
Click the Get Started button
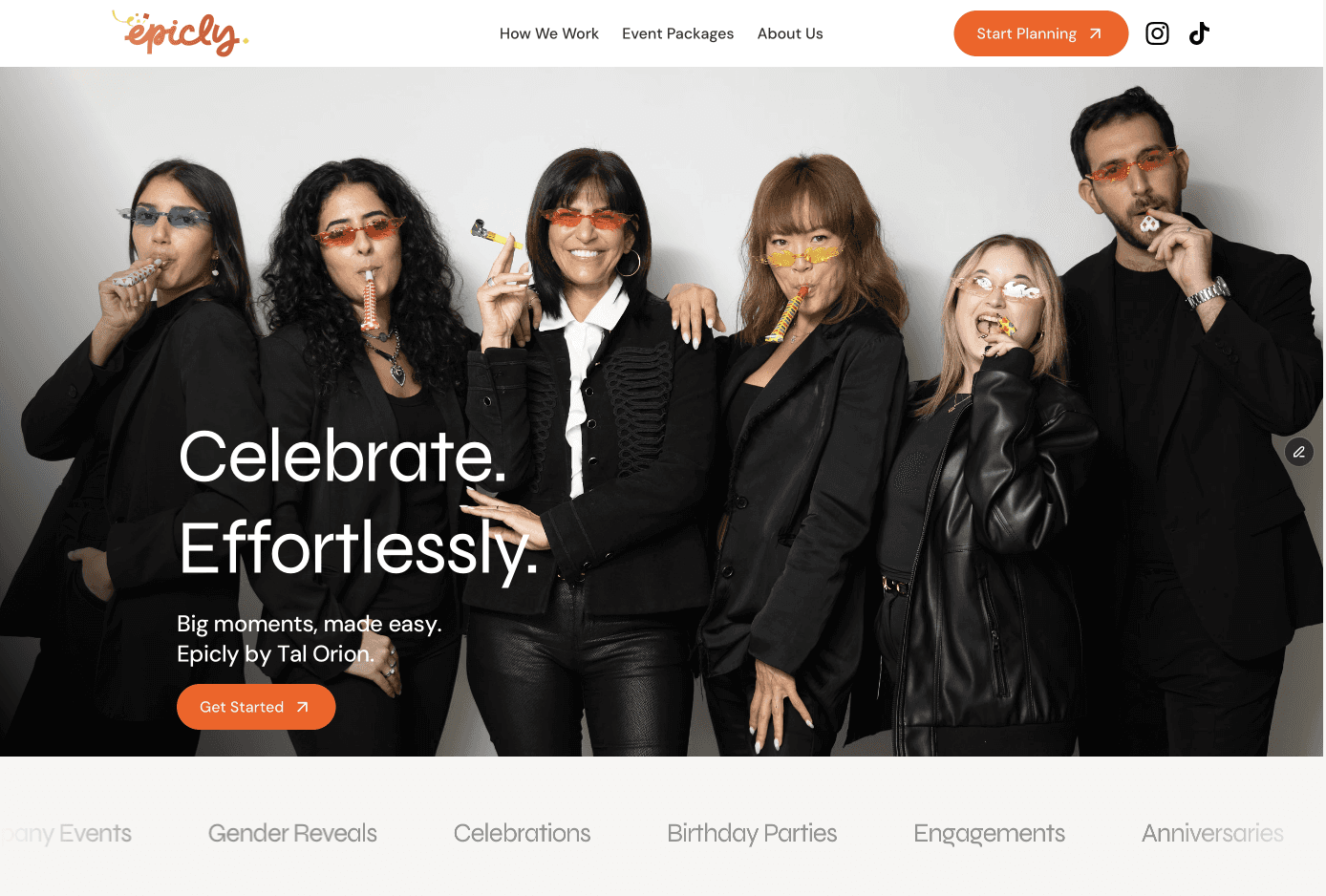point(256,707)
